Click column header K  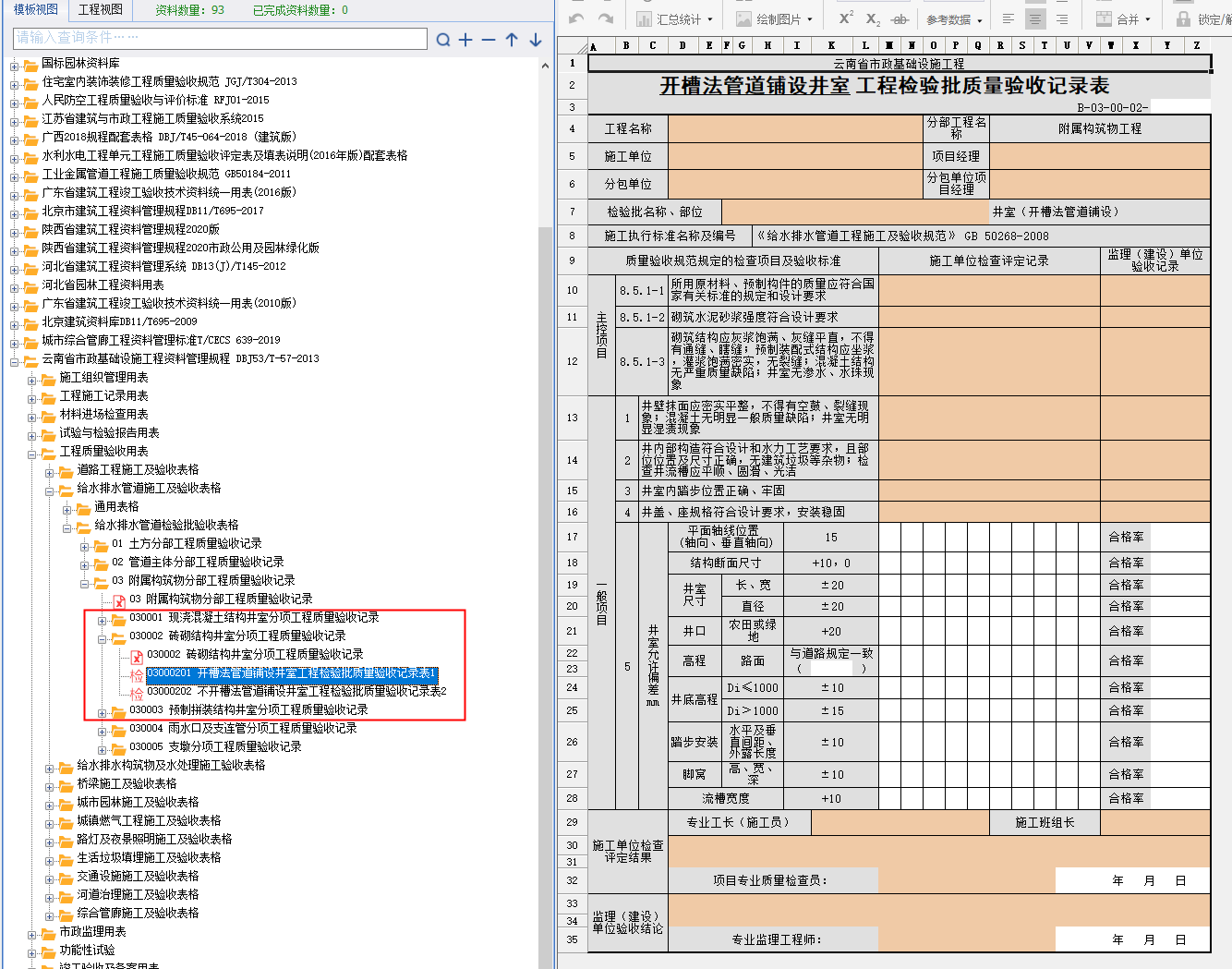831,45
